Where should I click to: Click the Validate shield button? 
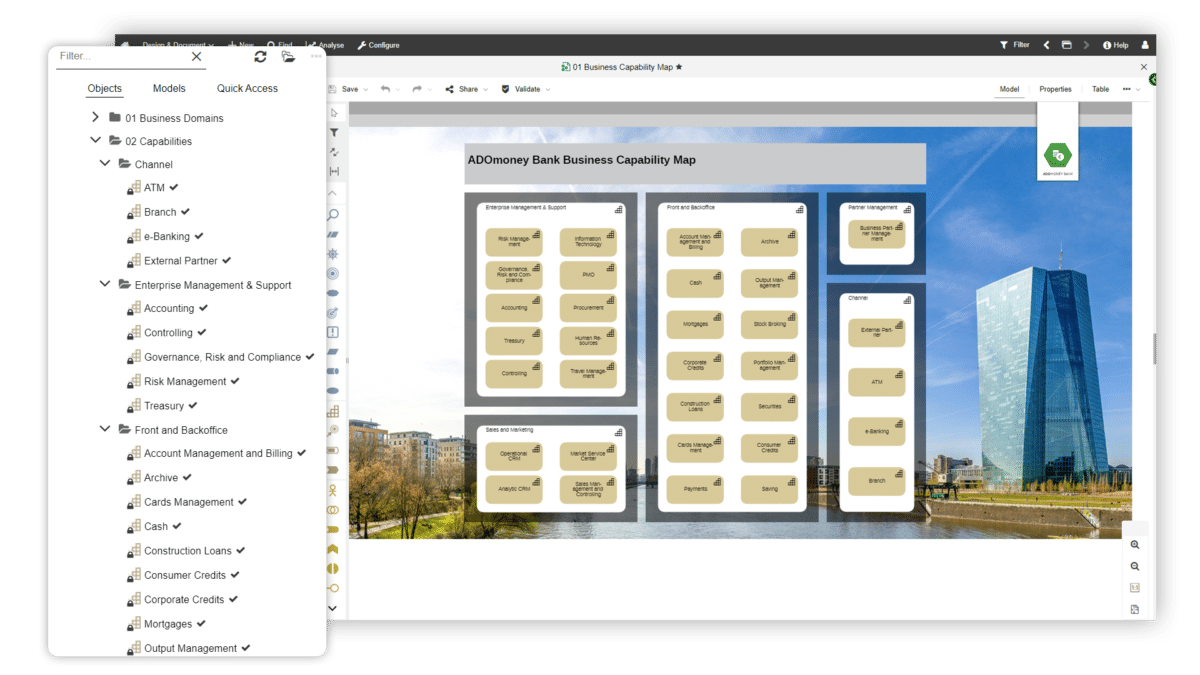pyautogui.click(x=521, y=89)
